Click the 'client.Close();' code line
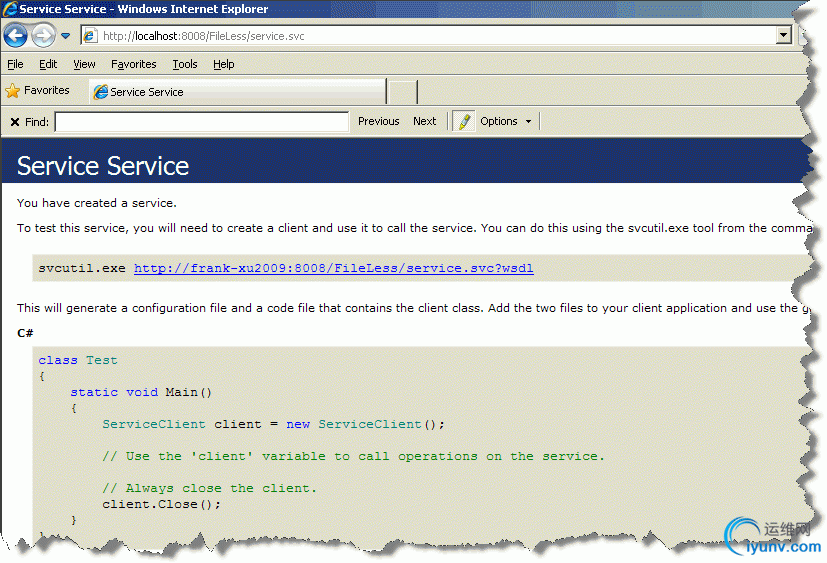This screenshot has height=563, width=827. click(x=161, y=504)
